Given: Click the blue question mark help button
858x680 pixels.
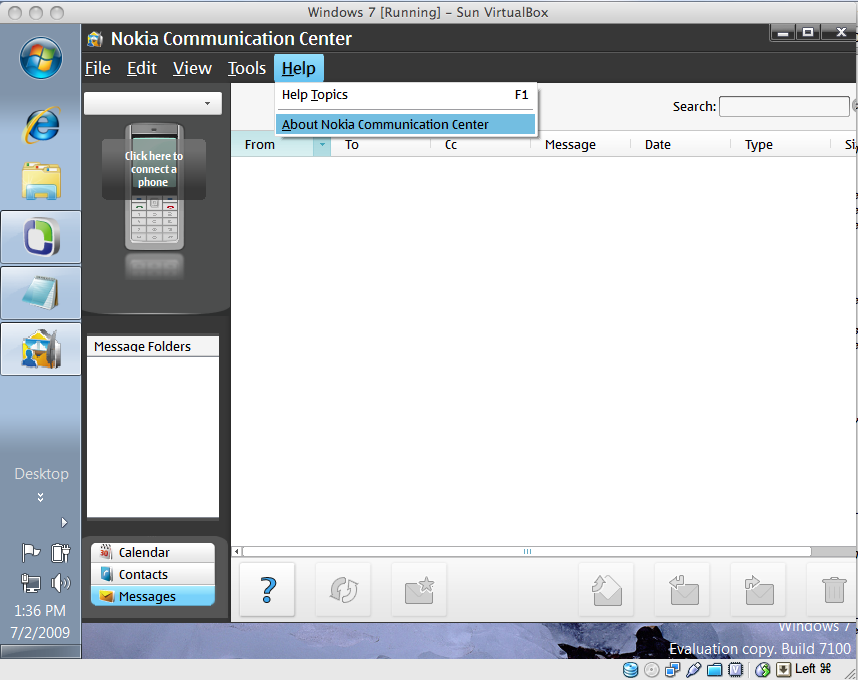Looking at the screenshot, I should (x=267, y=589).
